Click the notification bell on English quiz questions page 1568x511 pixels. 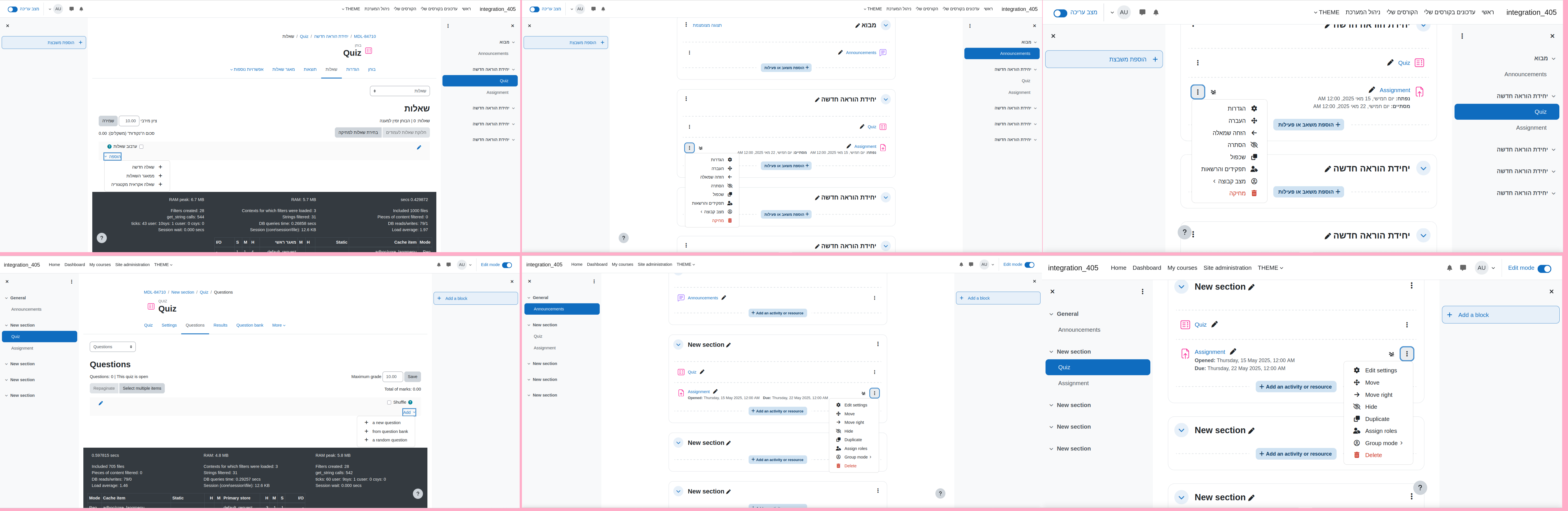[438, 265]
